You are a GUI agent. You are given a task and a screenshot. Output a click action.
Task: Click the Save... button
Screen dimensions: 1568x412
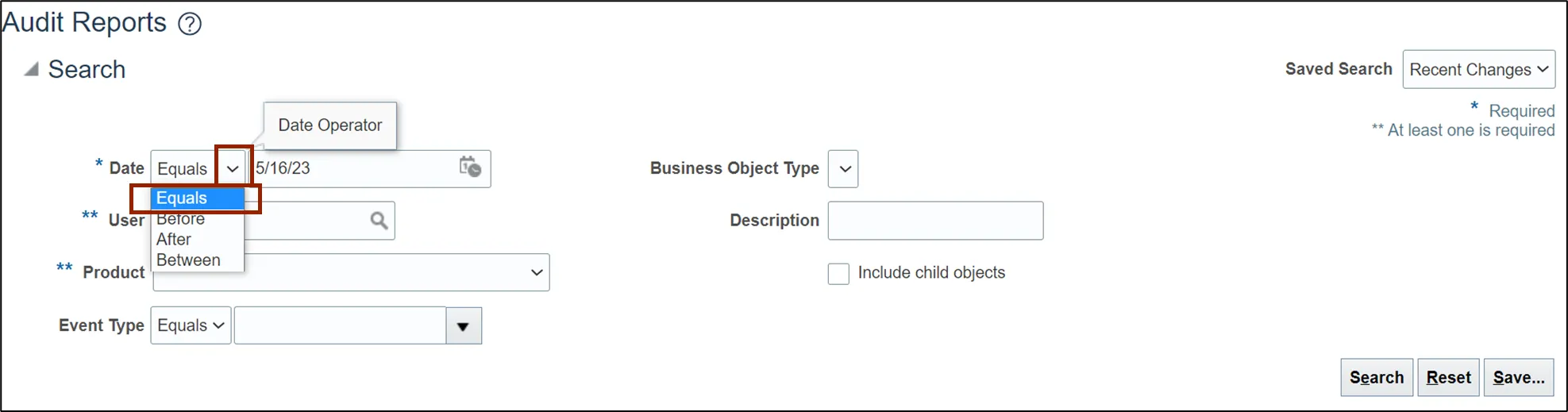pyautogui.click(x=1518, y=378)
